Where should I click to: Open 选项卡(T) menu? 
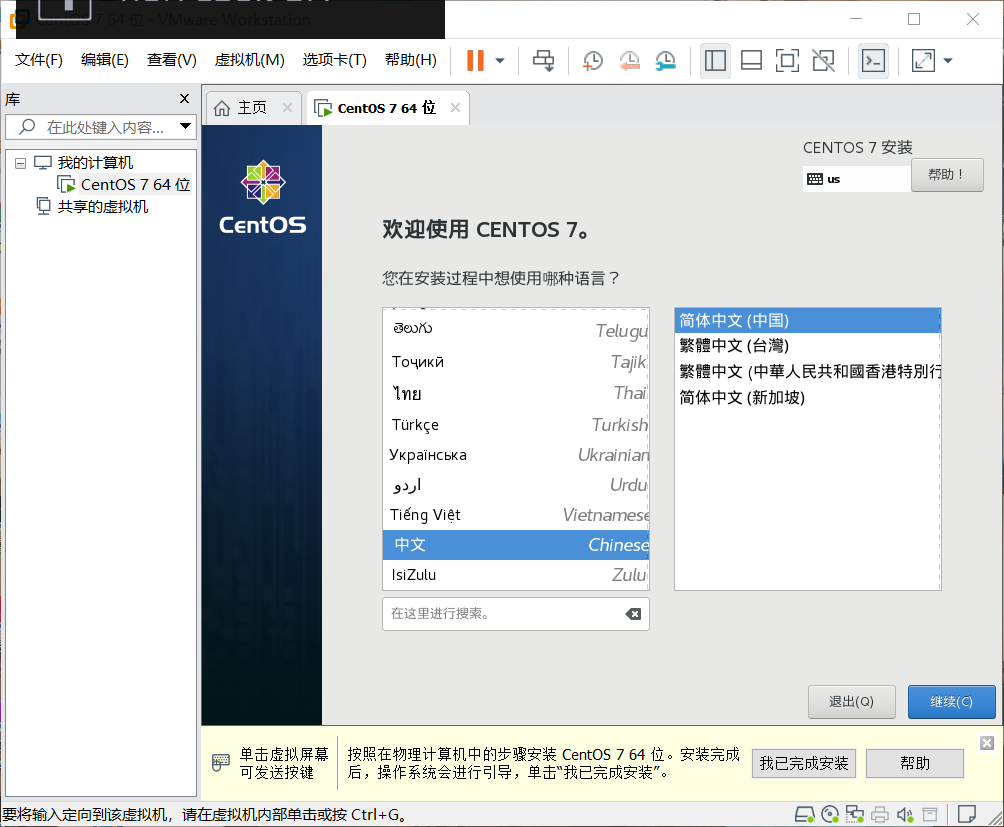(x=335, y=60)
